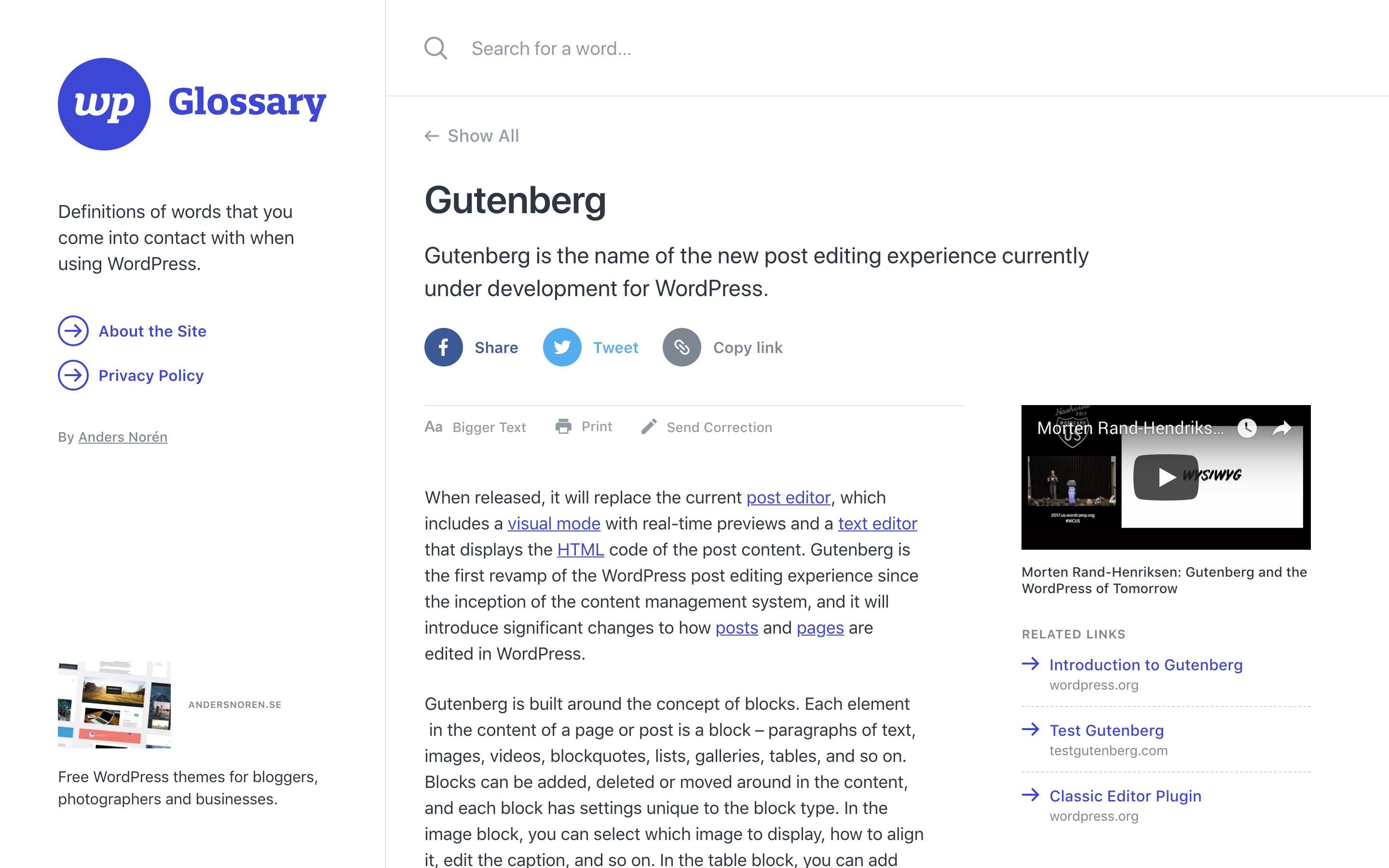The image size is (1389, 868).
Task: Play the Morten Rand-Hendriksen video
Action: pos(1165,477)
